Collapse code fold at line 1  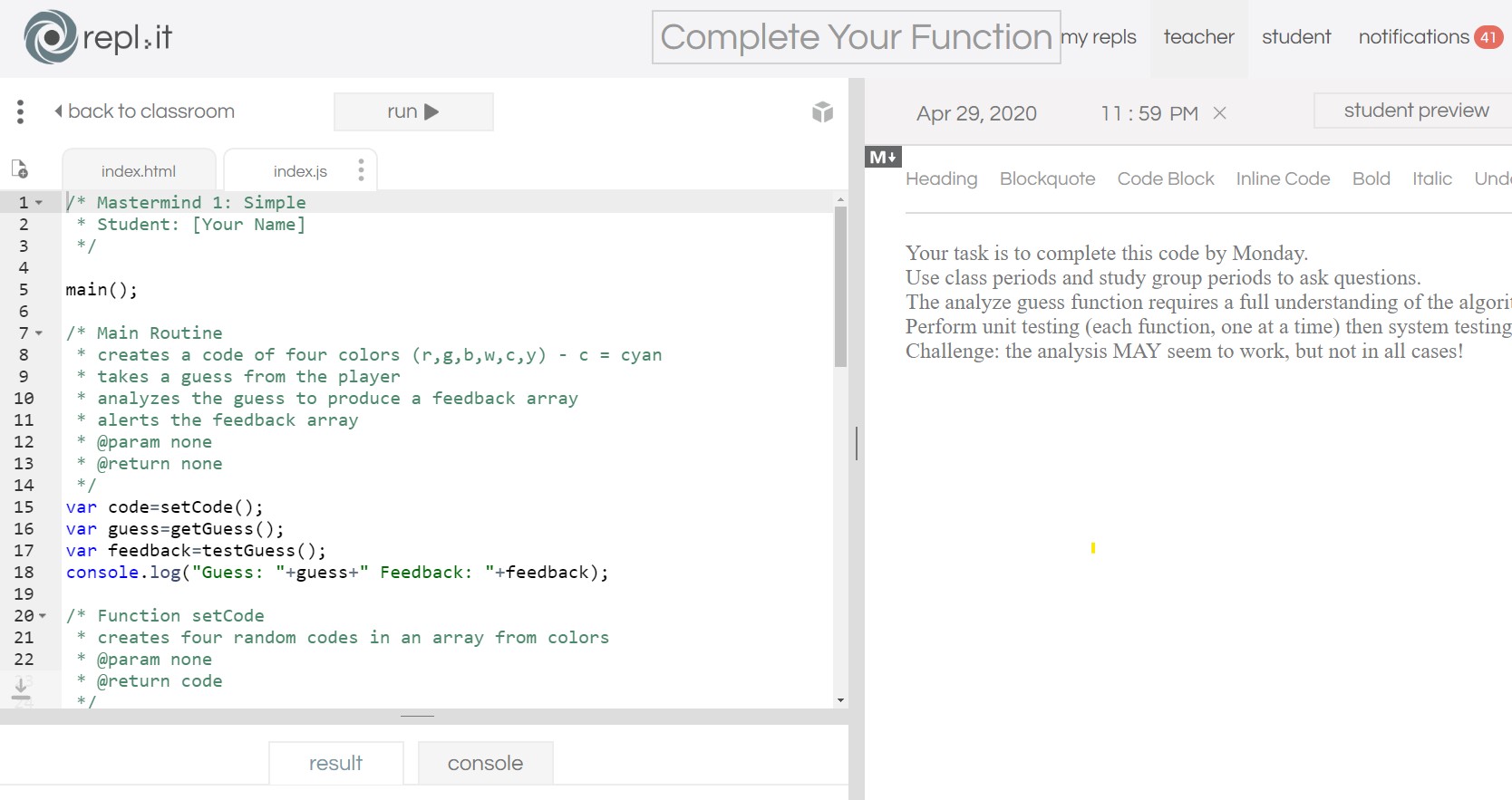pyautogui.click(x=39, y=203)
